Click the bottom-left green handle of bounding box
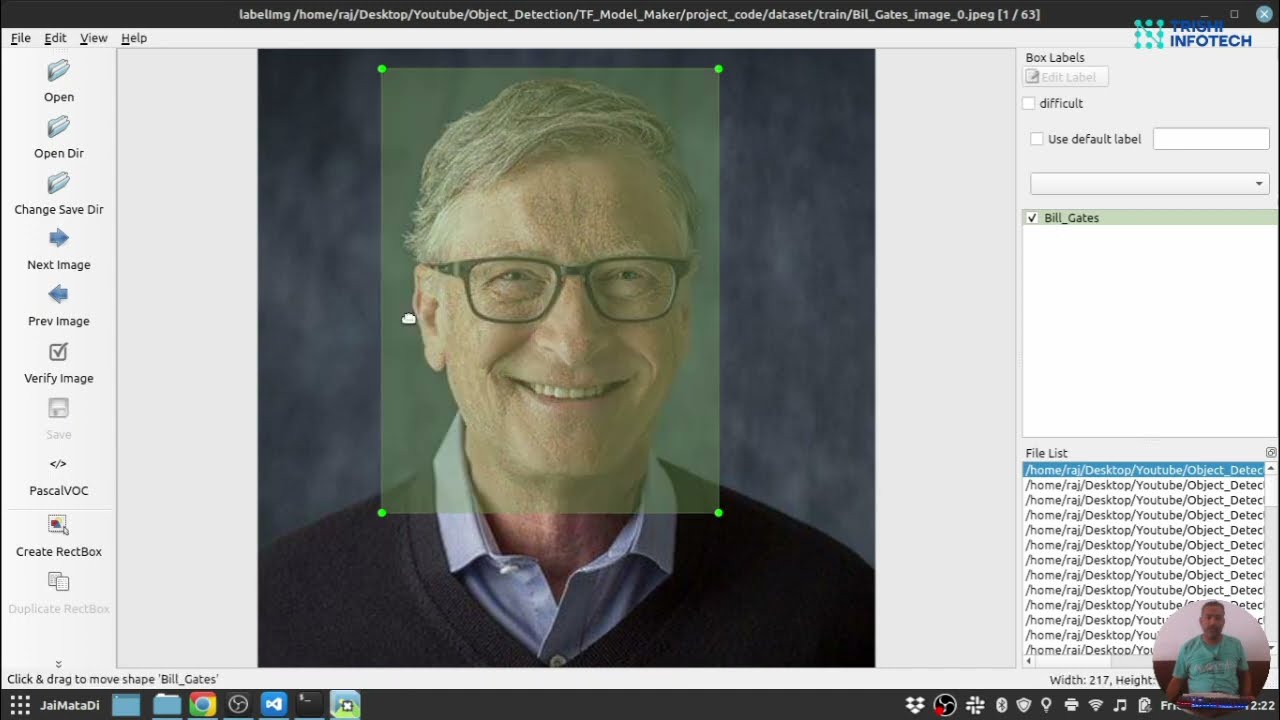 pyautogui.click(x=382, y=513)
